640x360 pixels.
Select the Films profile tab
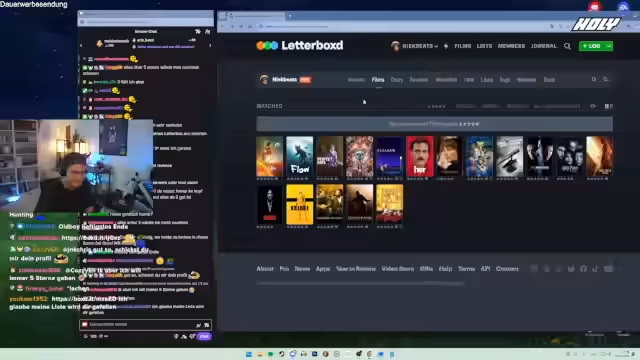[378, 80]
